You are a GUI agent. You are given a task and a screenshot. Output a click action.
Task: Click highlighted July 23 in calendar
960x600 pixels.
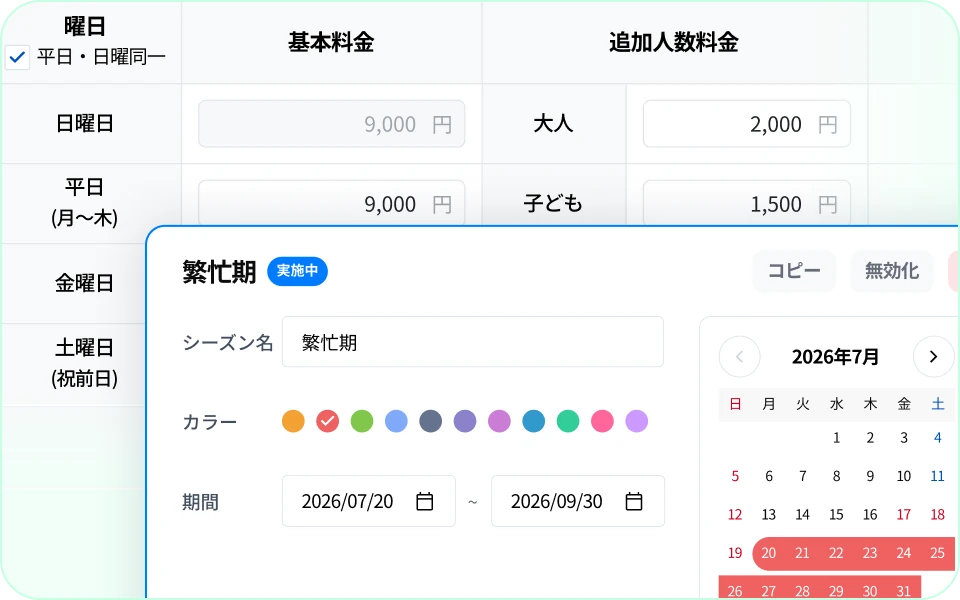pos(870,553)
